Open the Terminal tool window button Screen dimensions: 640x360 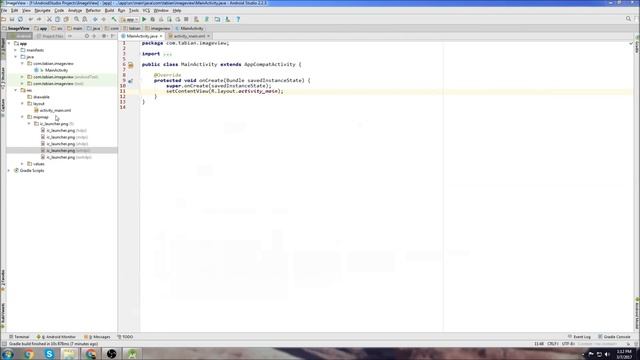pyautogui.click(x=19, y=337)
